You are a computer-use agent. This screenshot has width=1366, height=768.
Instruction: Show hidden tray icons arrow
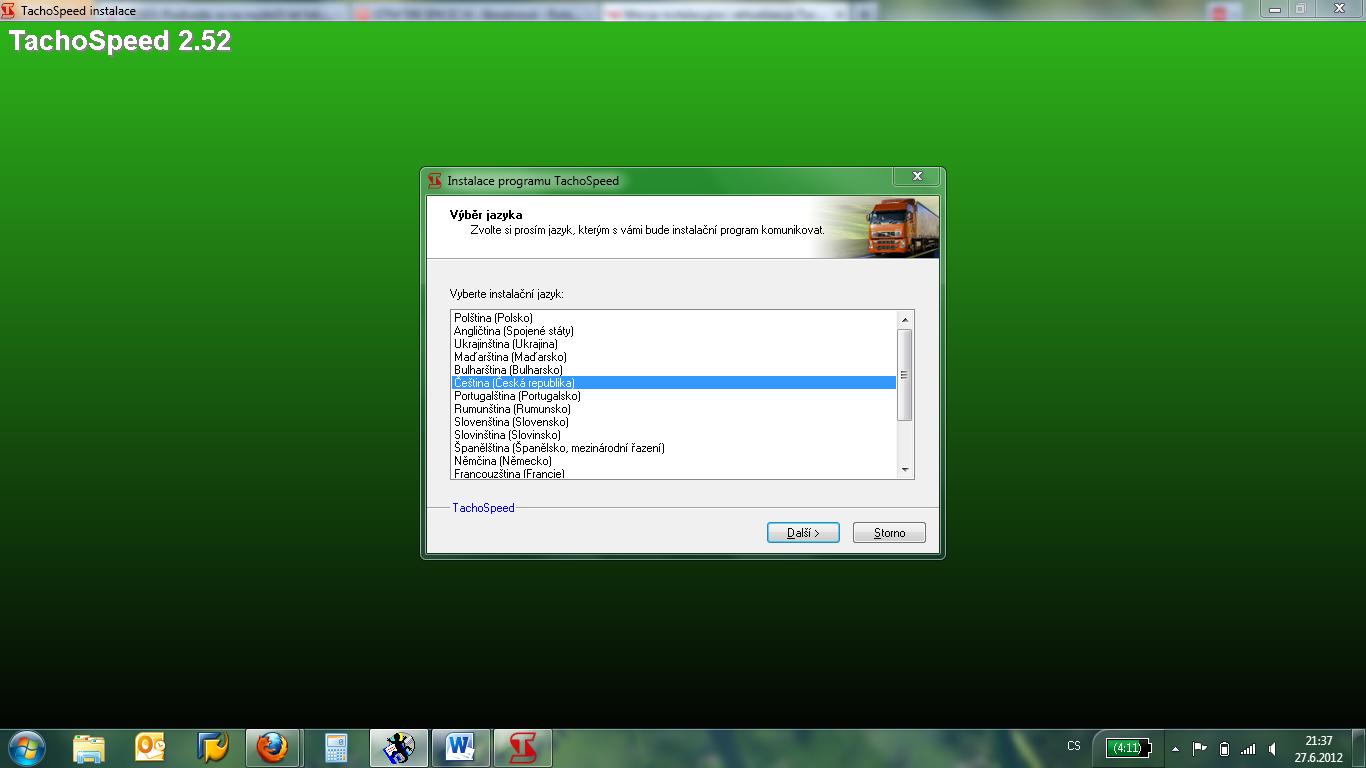point(1175,749)
